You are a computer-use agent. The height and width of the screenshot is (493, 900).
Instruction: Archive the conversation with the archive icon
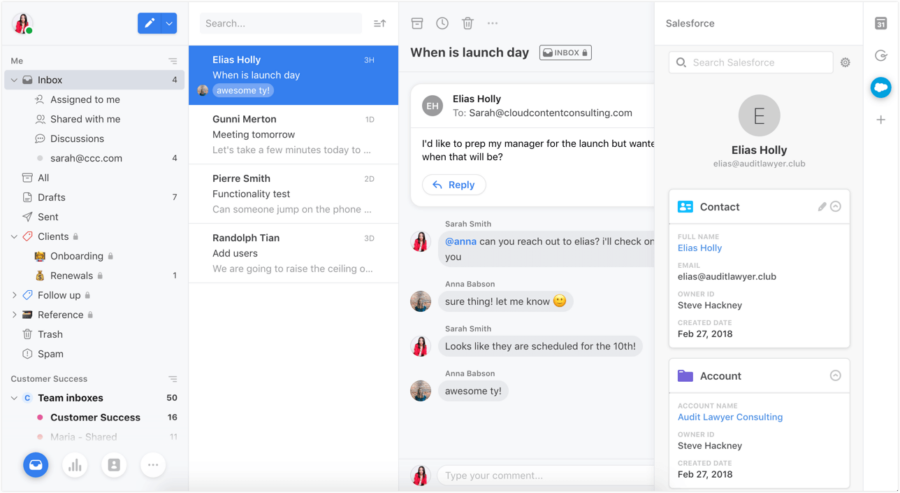[417, 23]
